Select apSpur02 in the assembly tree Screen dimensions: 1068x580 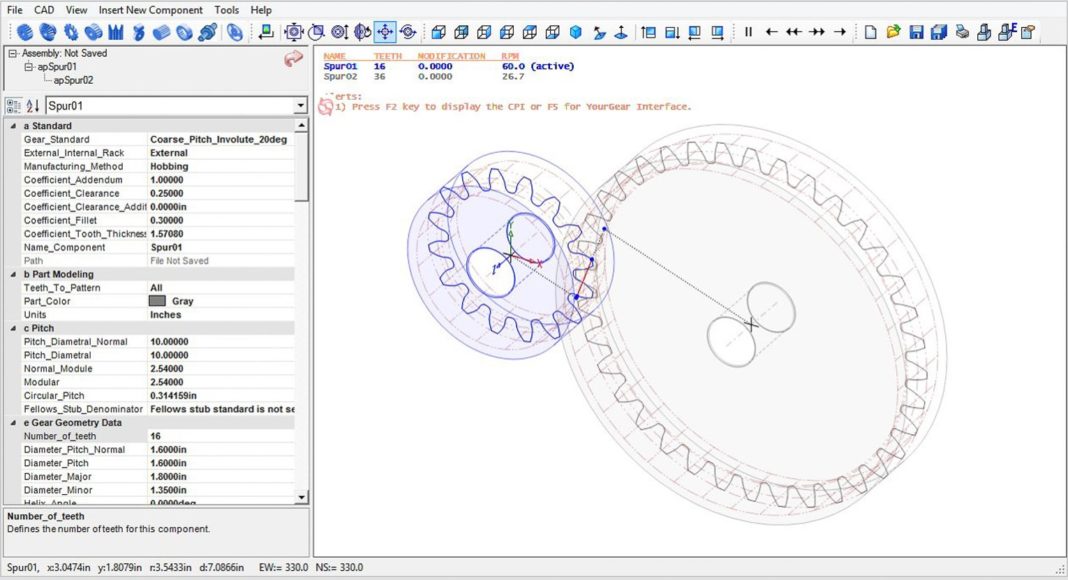[x=74, y=80]
